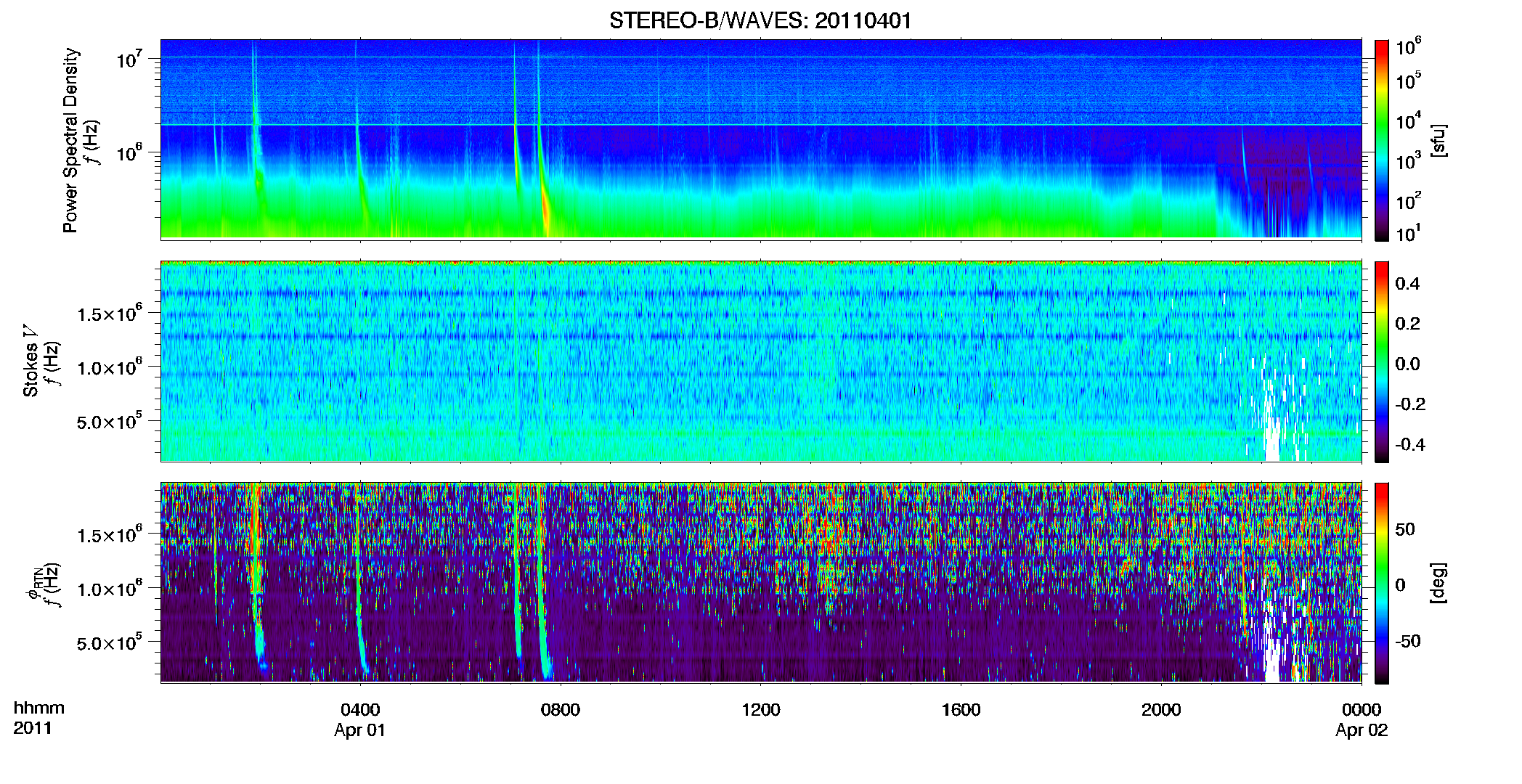Click the 1.5×10^6 tick on φ RTN panel
Image resolution: width=1522 pixels, height=784 pixels.
tap(110, 535)
